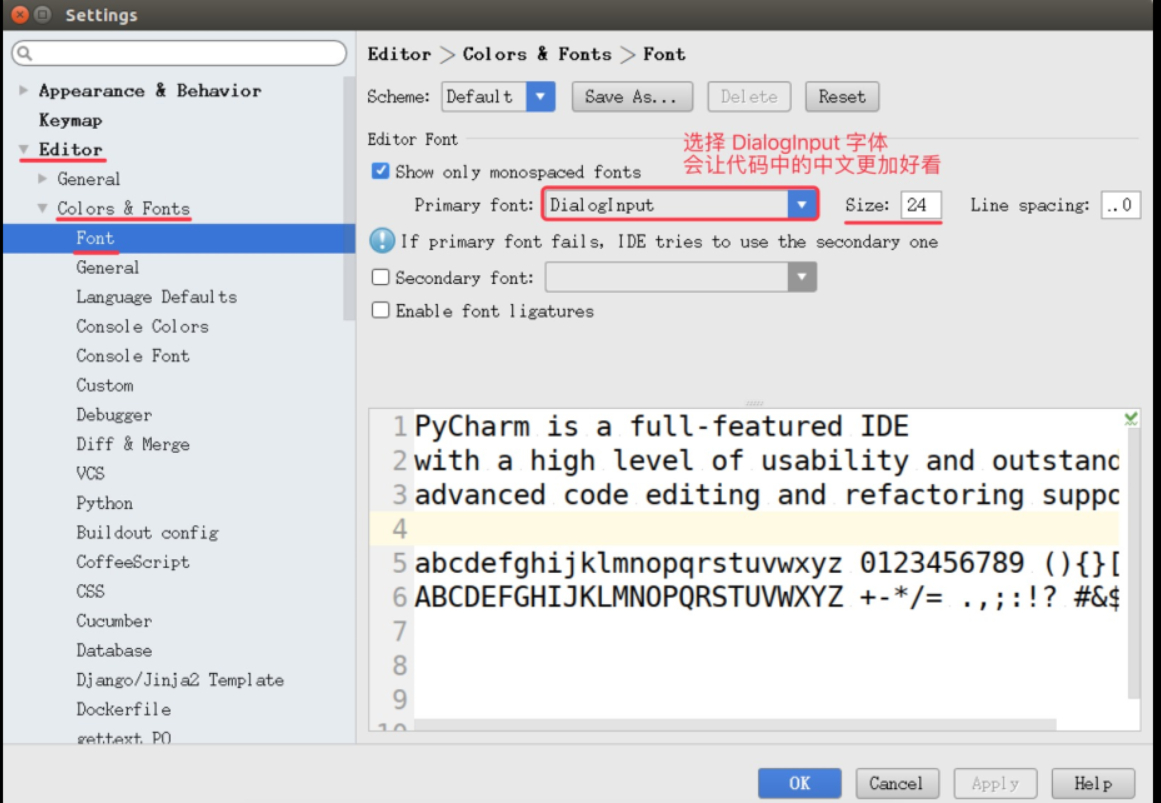Click the search magnifier icon in settings
The image size is (1161, 803).
click(x=24, y=53)
